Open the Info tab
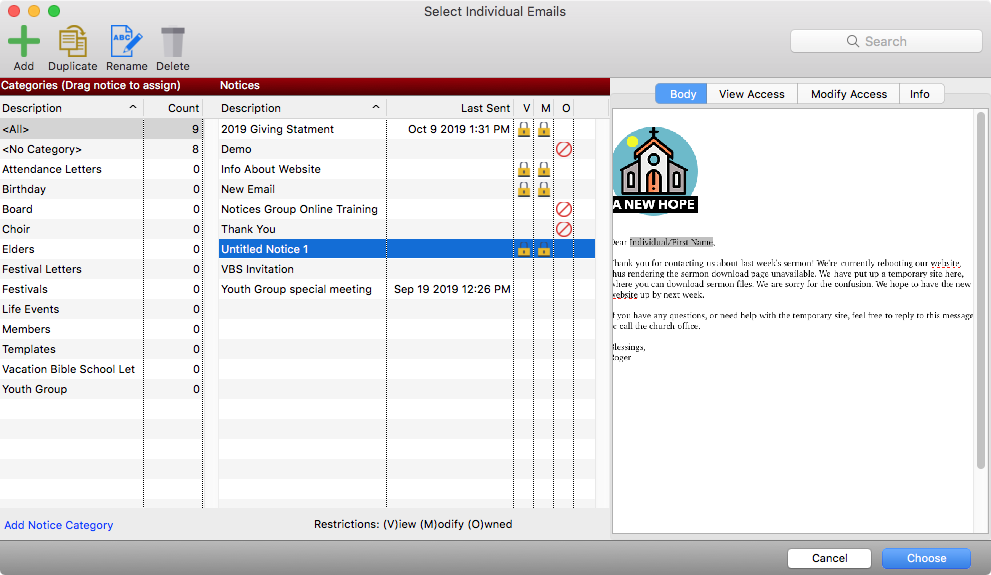Viewport: 991px width, 575px height. (919, 94)
